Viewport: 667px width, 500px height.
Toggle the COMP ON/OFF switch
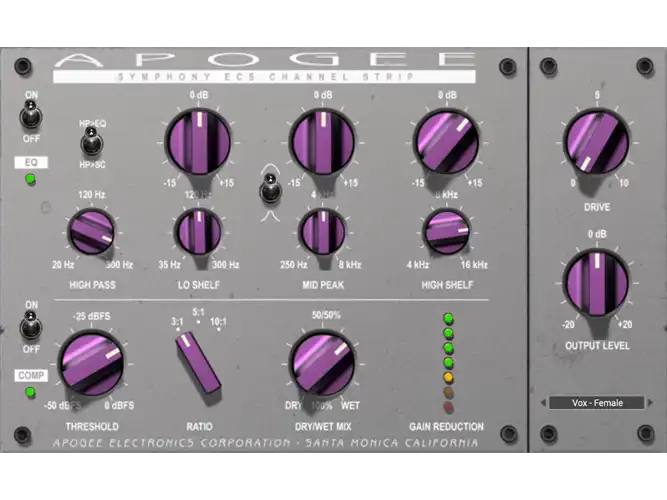(x=31, y=326)
